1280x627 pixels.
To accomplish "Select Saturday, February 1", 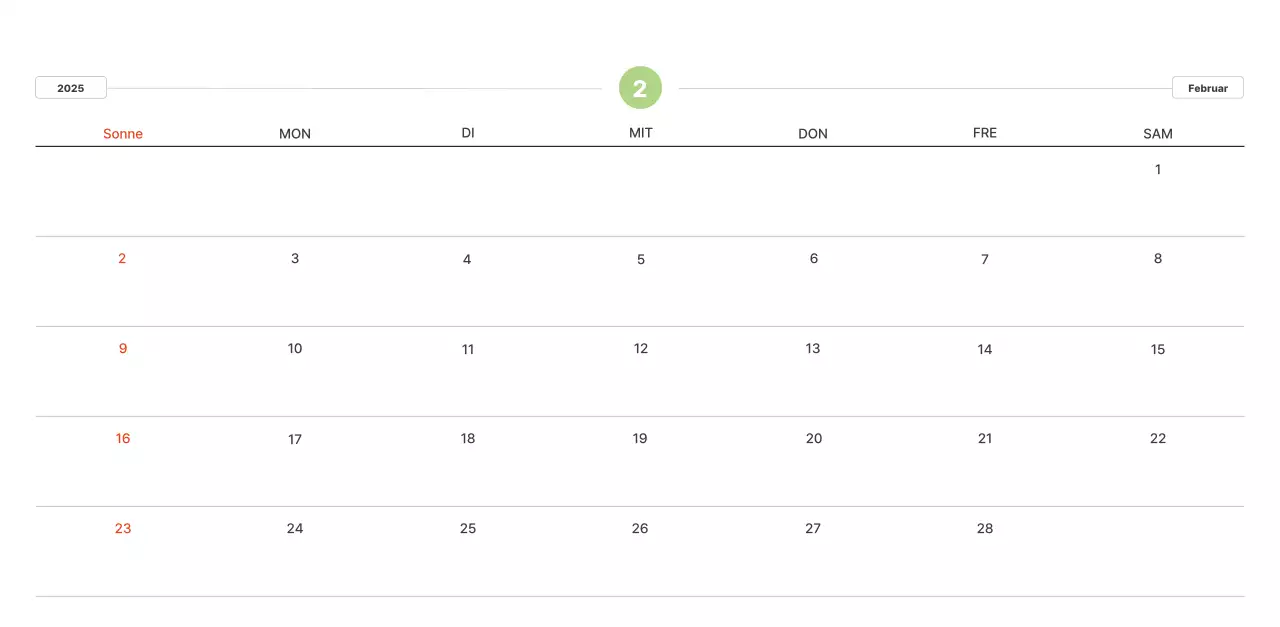I will pos(1158,169).
